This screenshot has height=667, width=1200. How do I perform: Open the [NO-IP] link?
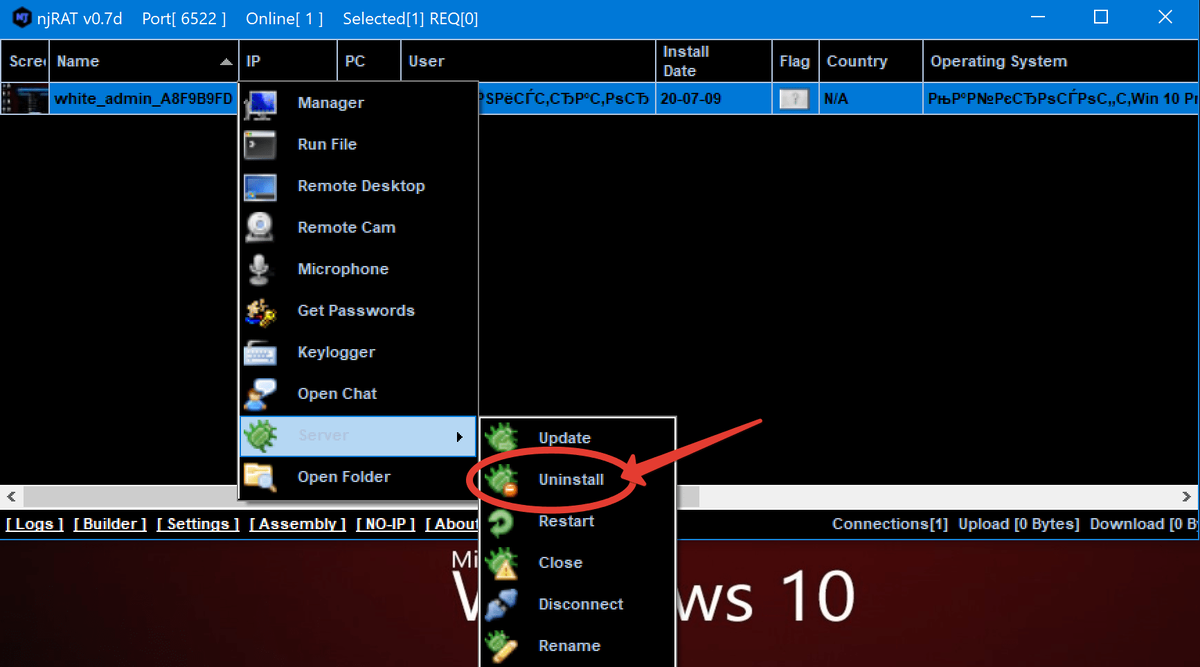[x=386, y=524]
